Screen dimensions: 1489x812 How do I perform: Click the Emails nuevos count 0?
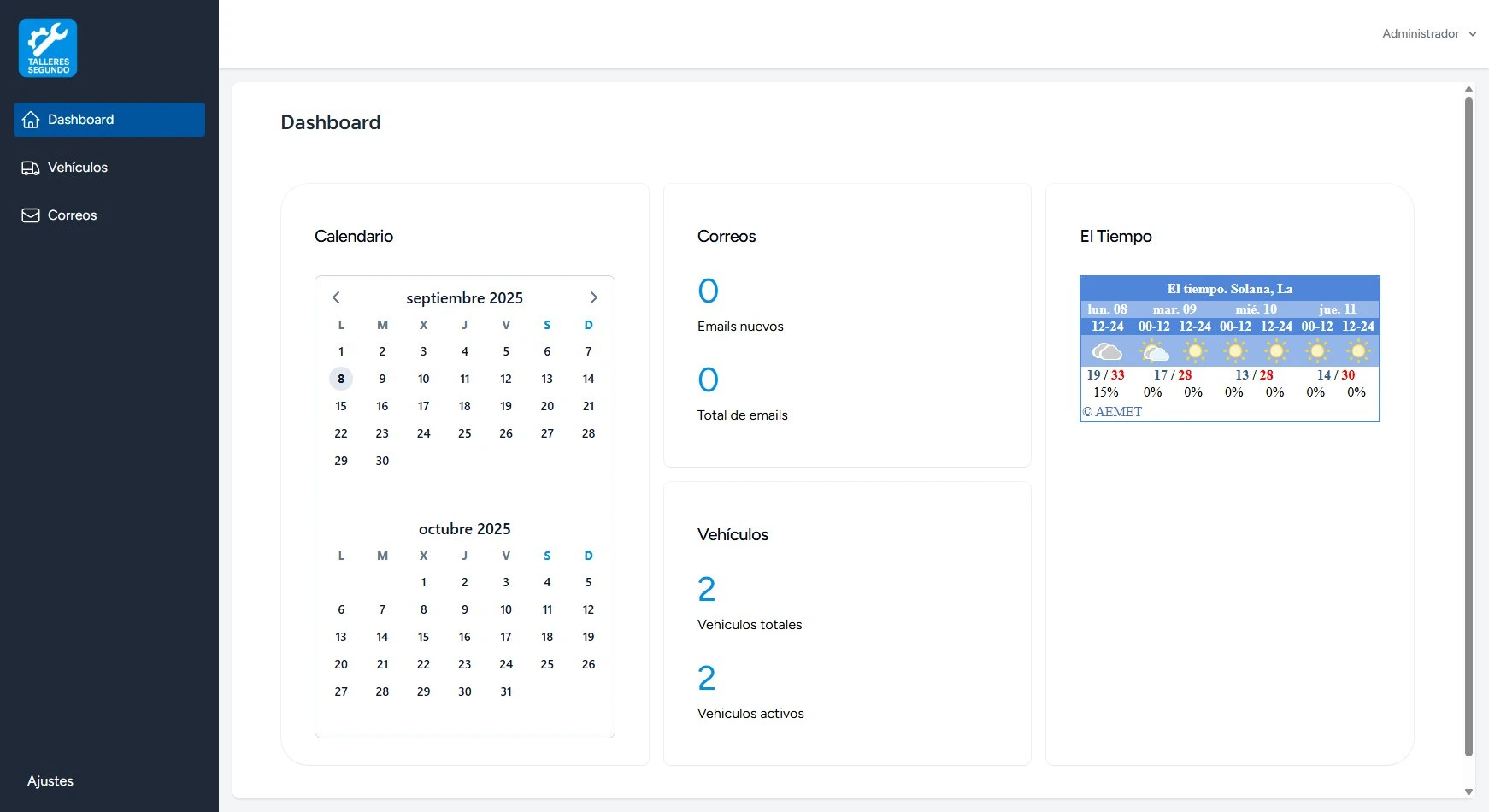(x=709, y=291)
